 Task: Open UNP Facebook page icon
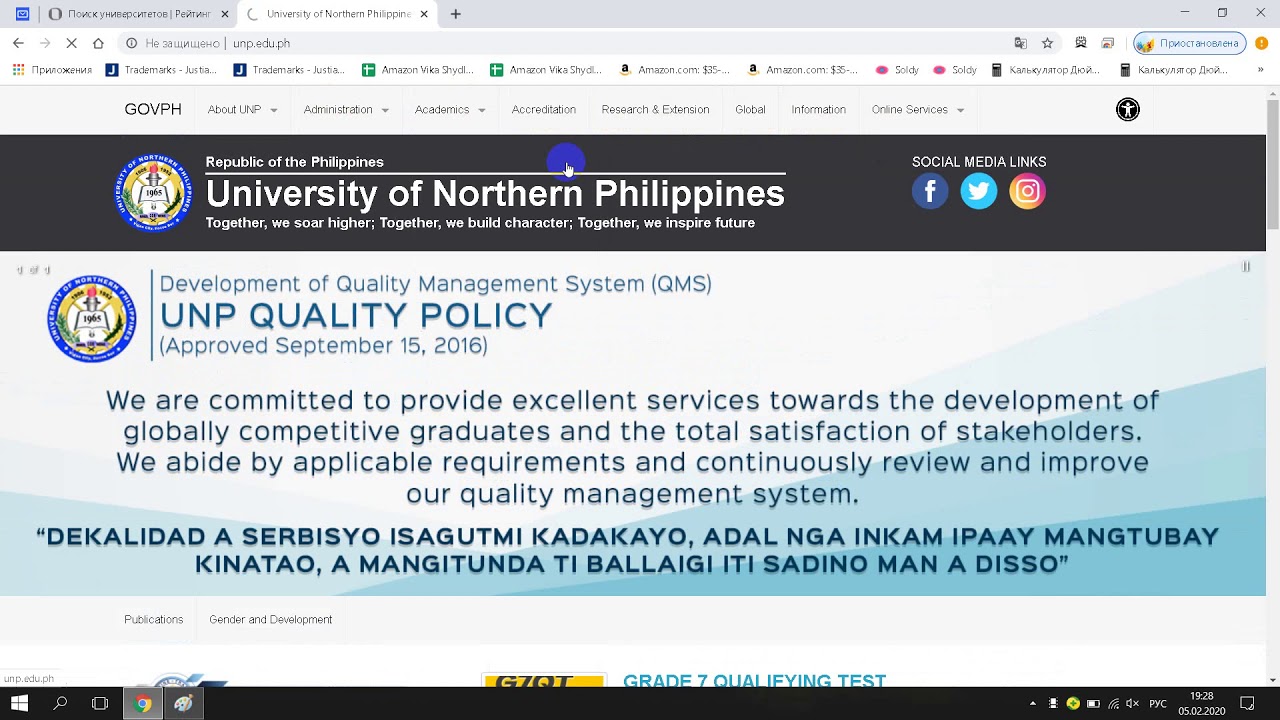click(930, 191)
